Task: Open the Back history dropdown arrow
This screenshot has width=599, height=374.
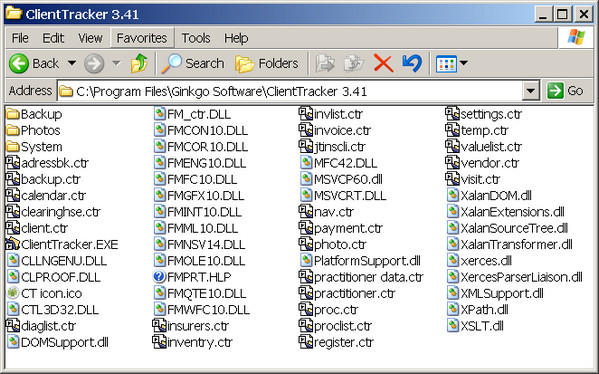Action: (x=71, y=63)
